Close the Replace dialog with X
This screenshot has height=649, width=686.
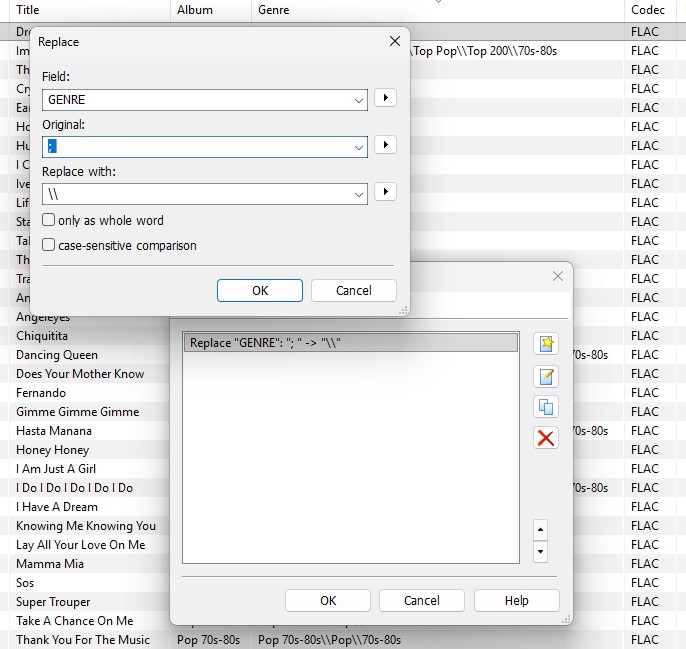(x=394, y=41)
